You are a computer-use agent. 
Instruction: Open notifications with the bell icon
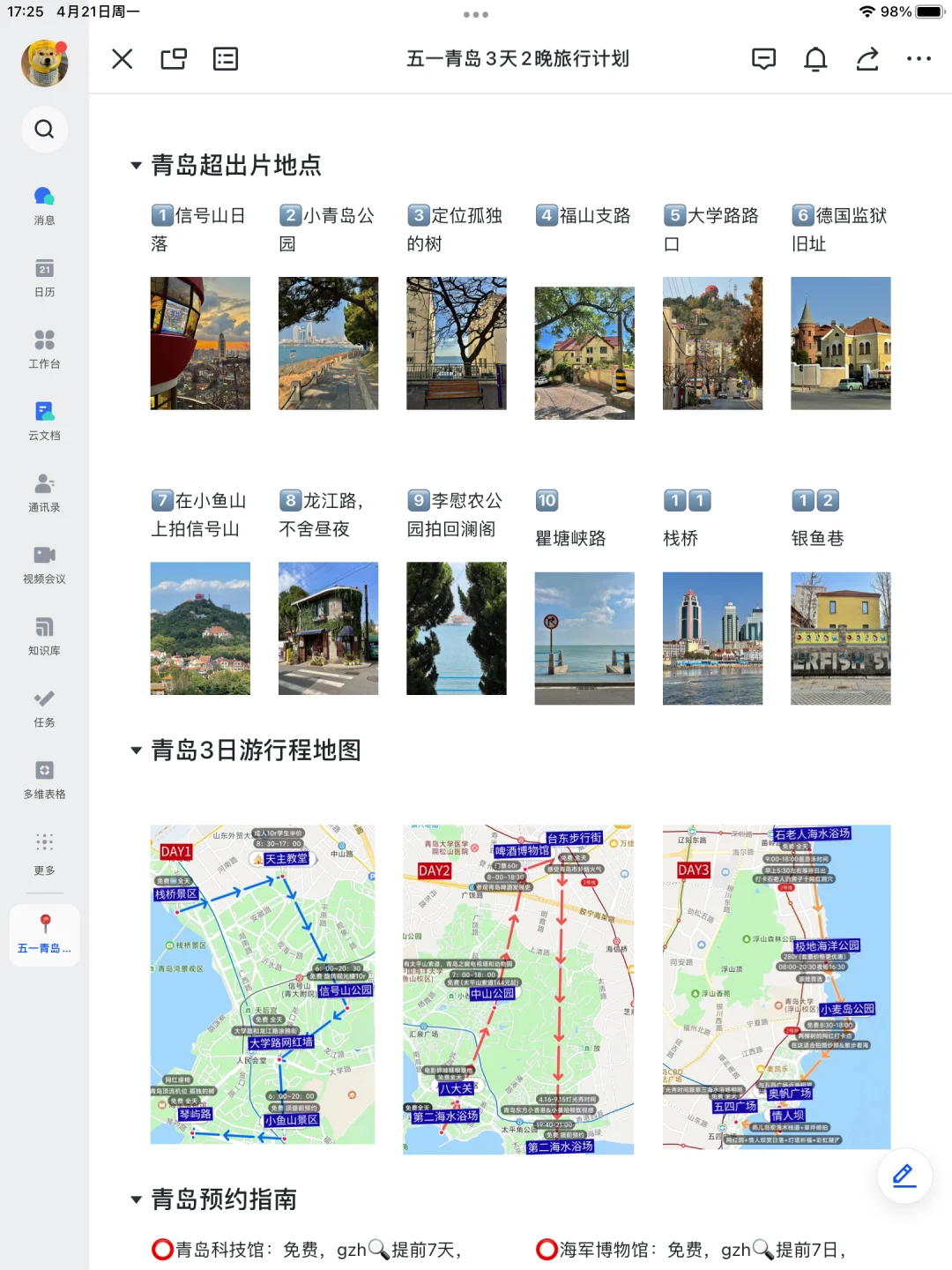pos(815,58)
